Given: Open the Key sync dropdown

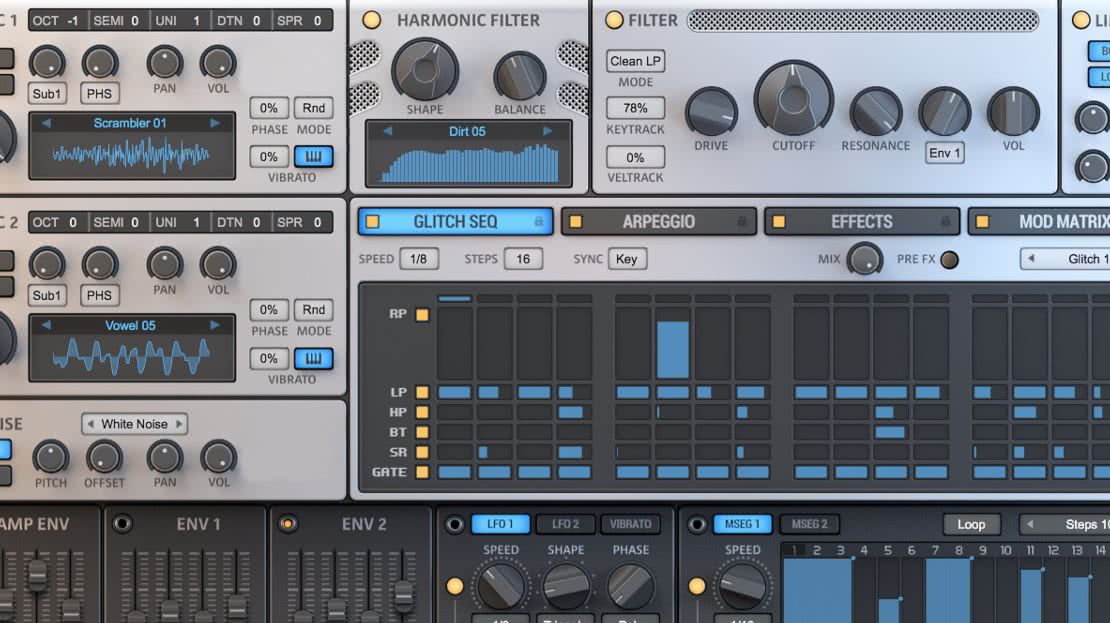Looking at the screenshot, I should point(626,259).
